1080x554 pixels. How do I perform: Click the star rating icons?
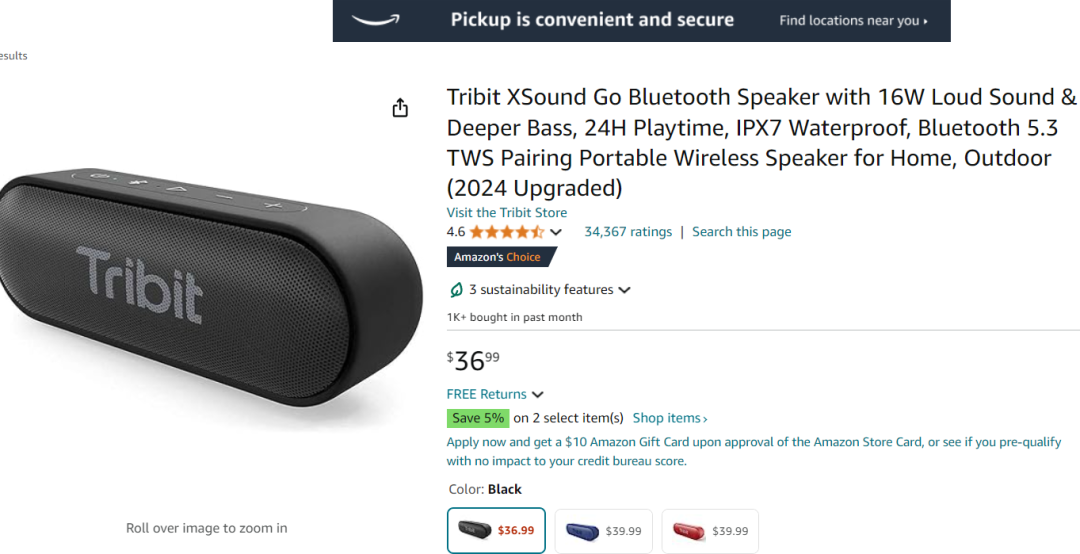coord(507,232)
